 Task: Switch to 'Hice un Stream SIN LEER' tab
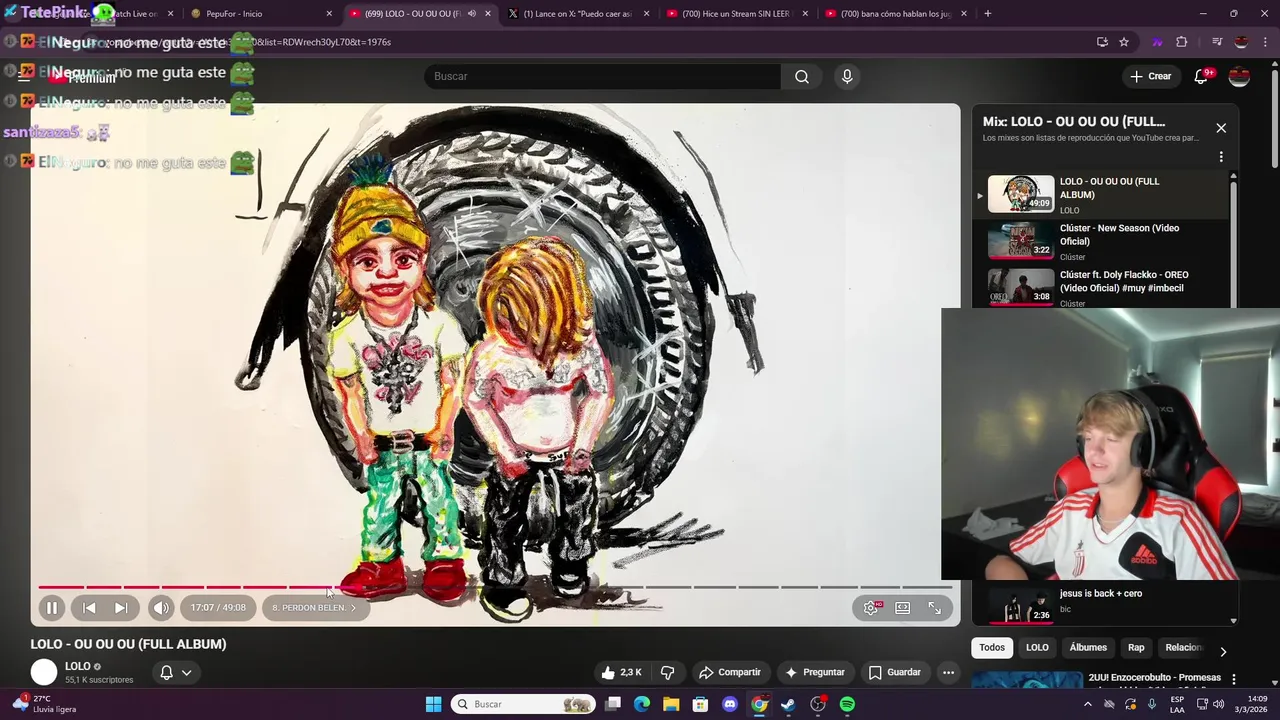pos(737,14)
